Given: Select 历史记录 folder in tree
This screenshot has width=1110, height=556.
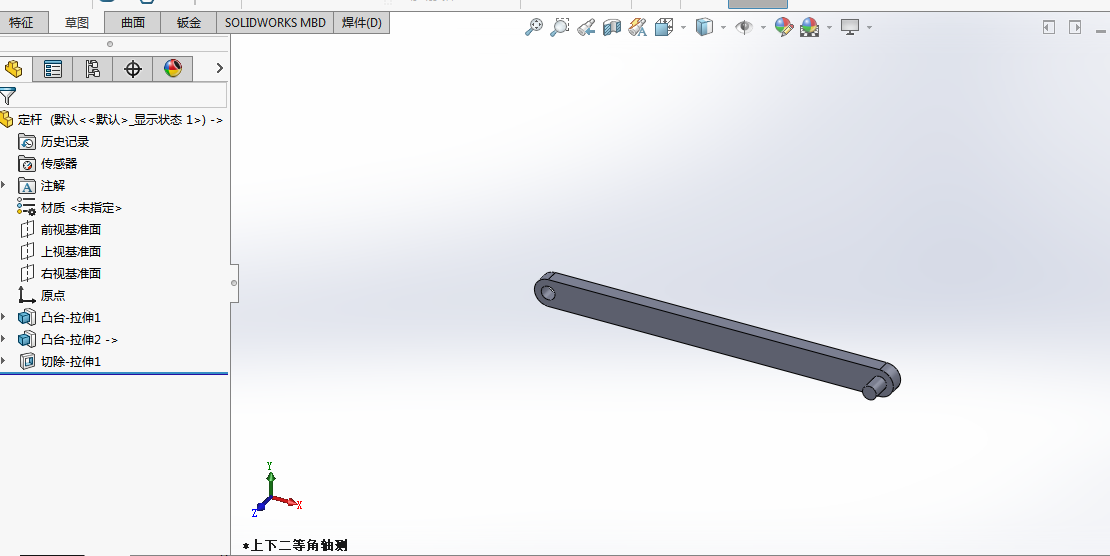Looking at the screenshot, I should [65, 142].
